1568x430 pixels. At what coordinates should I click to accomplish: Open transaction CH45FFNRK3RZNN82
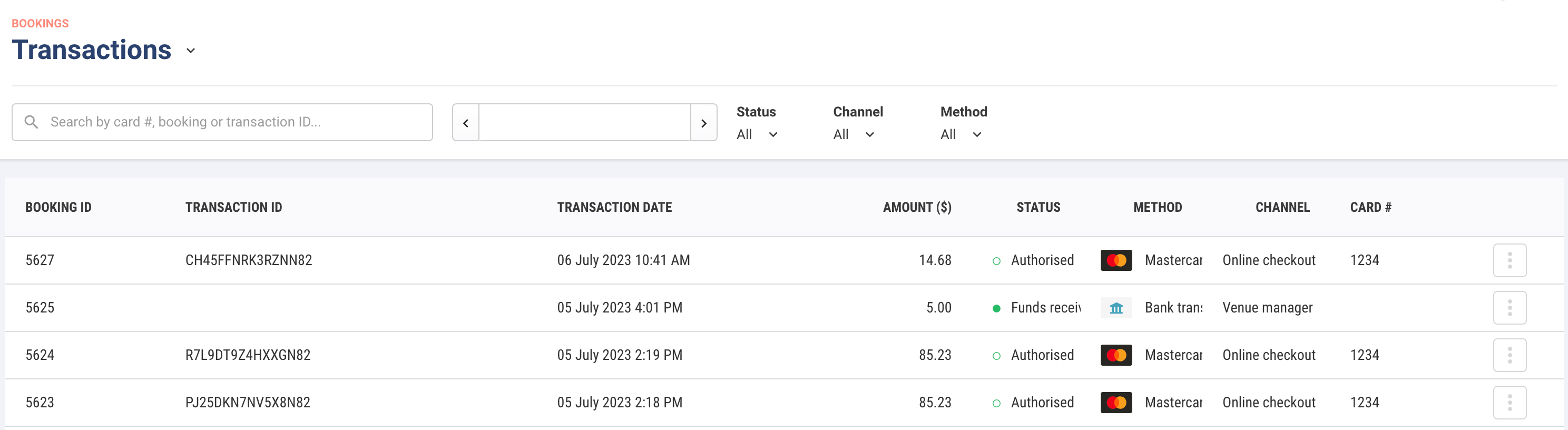pos(248,260)
